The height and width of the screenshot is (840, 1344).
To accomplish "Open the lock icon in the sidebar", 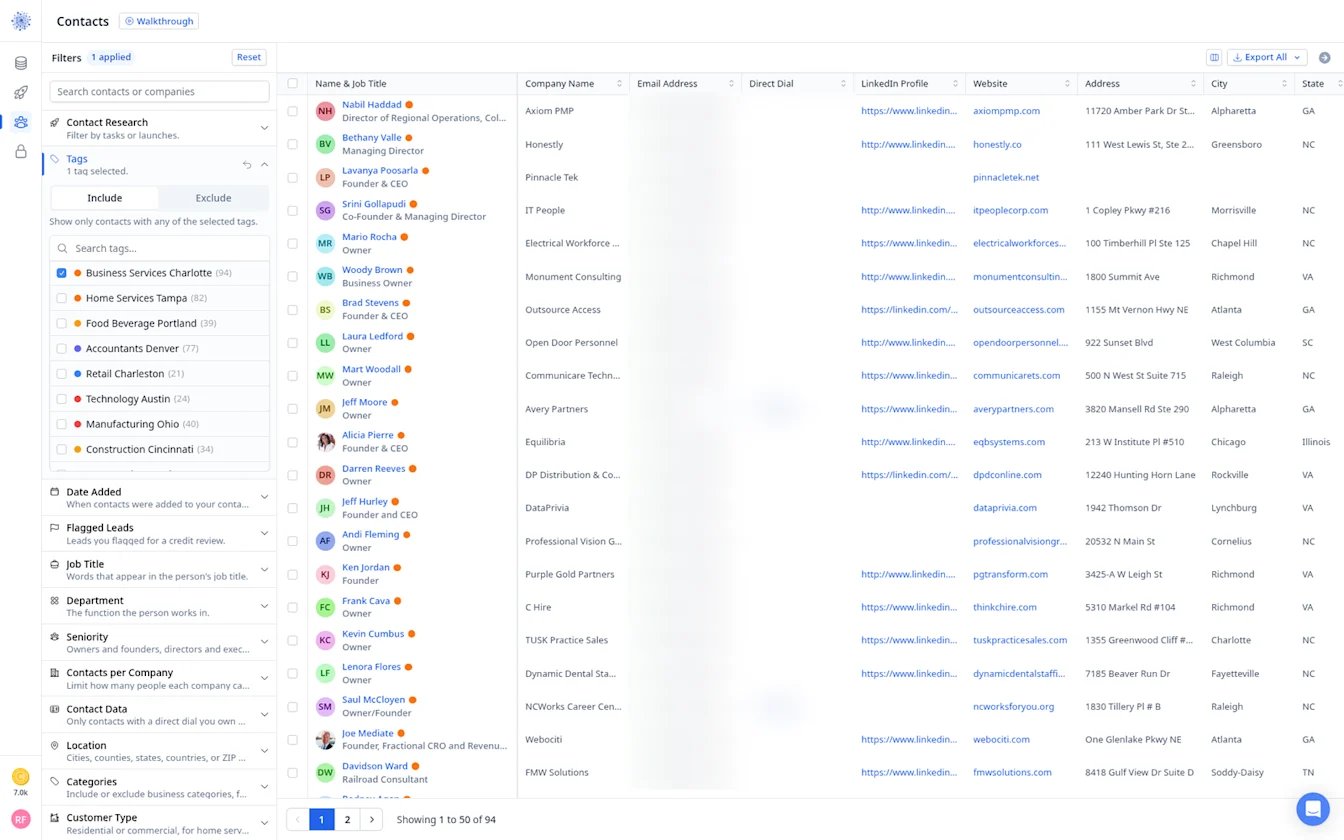I will [21, 152].
